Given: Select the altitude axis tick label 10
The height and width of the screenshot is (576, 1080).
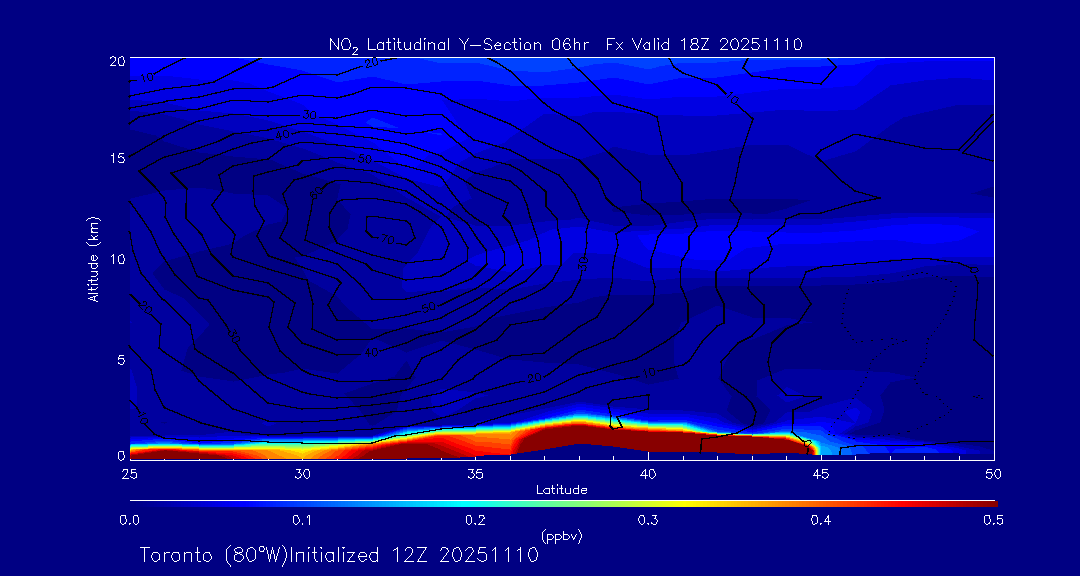Looking at the screenshot, I should tap(116, 258).
